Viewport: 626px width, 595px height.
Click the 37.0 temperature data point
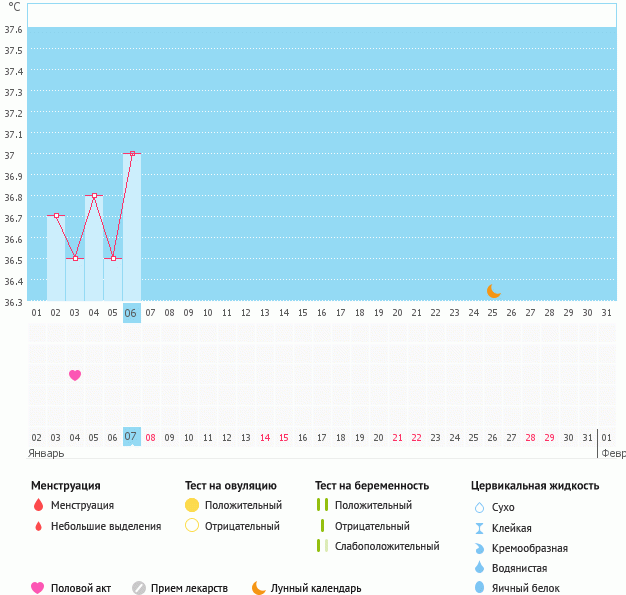point(132,154)
